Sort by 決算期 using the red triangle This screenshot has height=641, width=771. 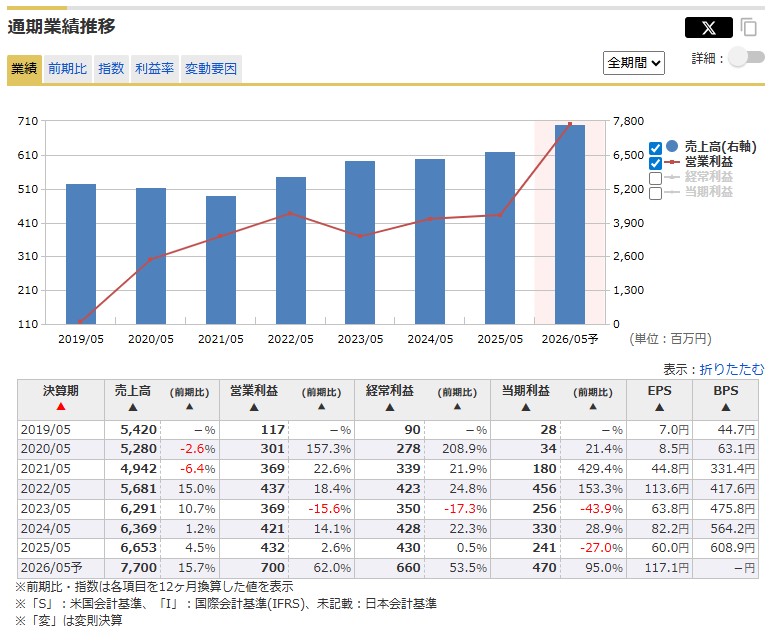(x=61, y=407)
